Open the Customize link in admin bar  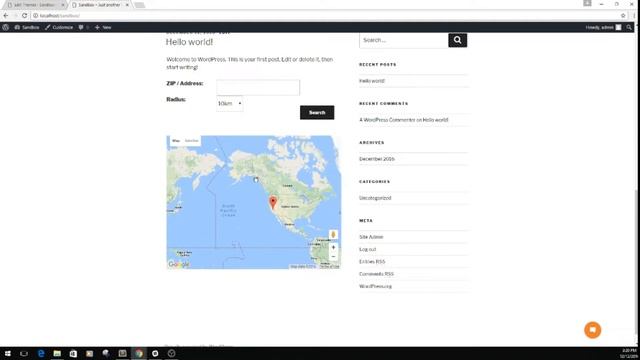click(x=59, y=27)
